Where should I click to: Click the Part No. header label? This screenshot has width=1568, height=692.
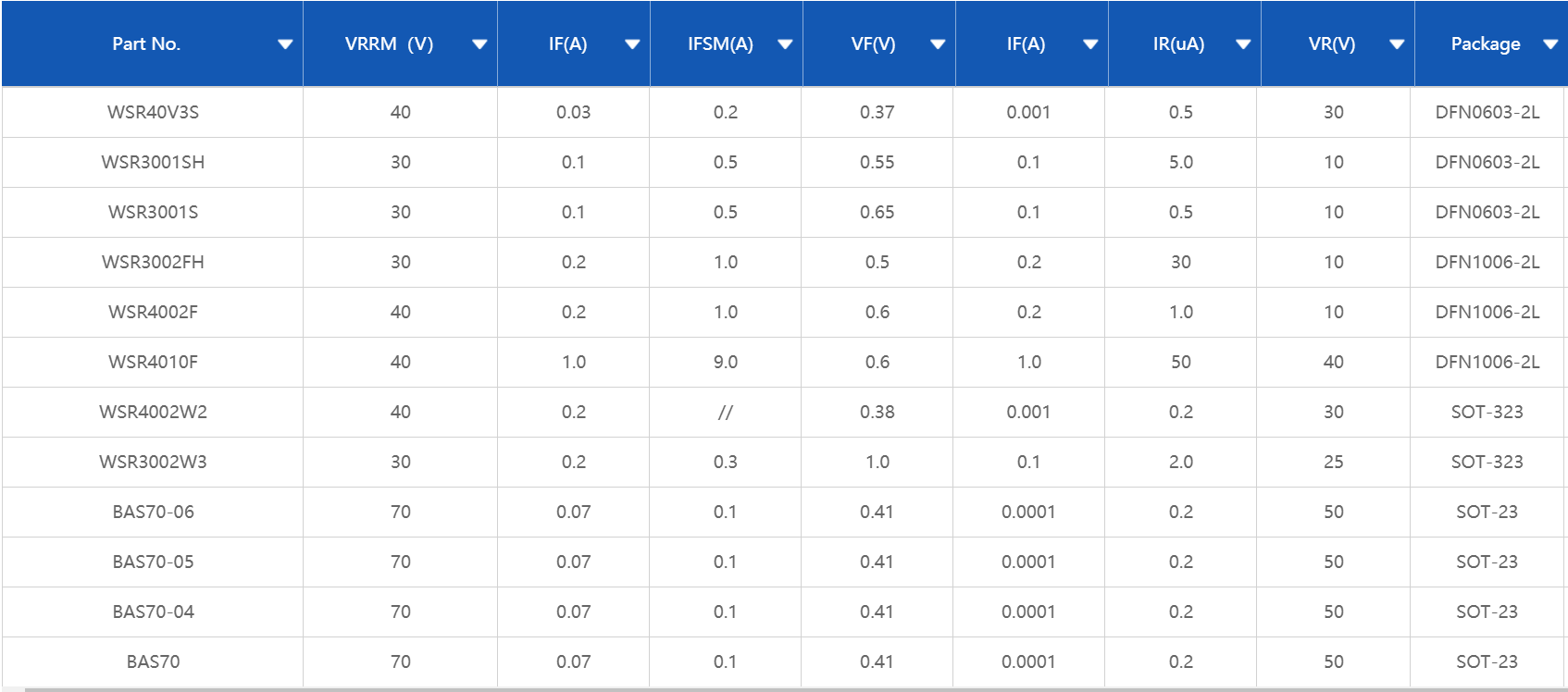click(x=146, y=44)
